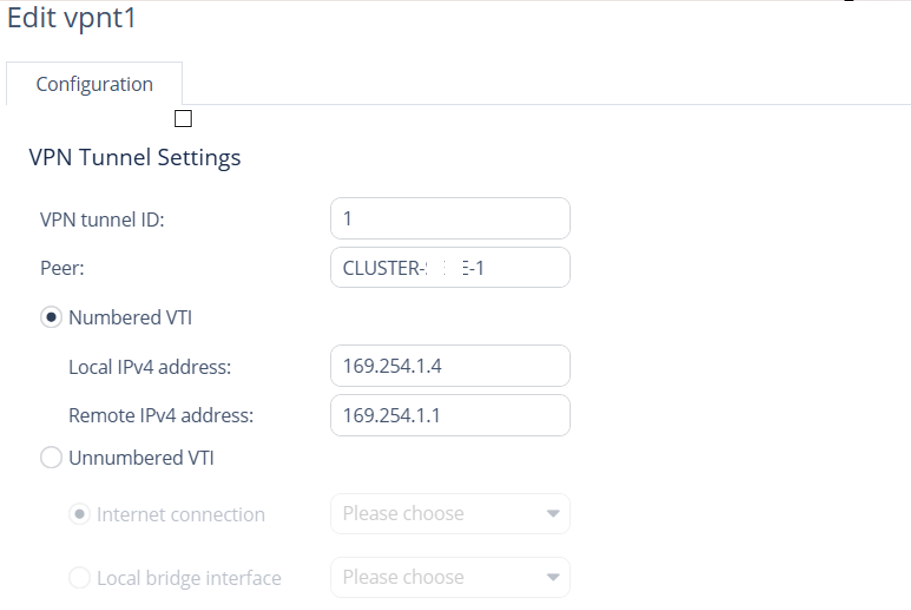911x610 pixels.
Task: Click the Edit vpnt1 page title
Action: coord(71,20)
